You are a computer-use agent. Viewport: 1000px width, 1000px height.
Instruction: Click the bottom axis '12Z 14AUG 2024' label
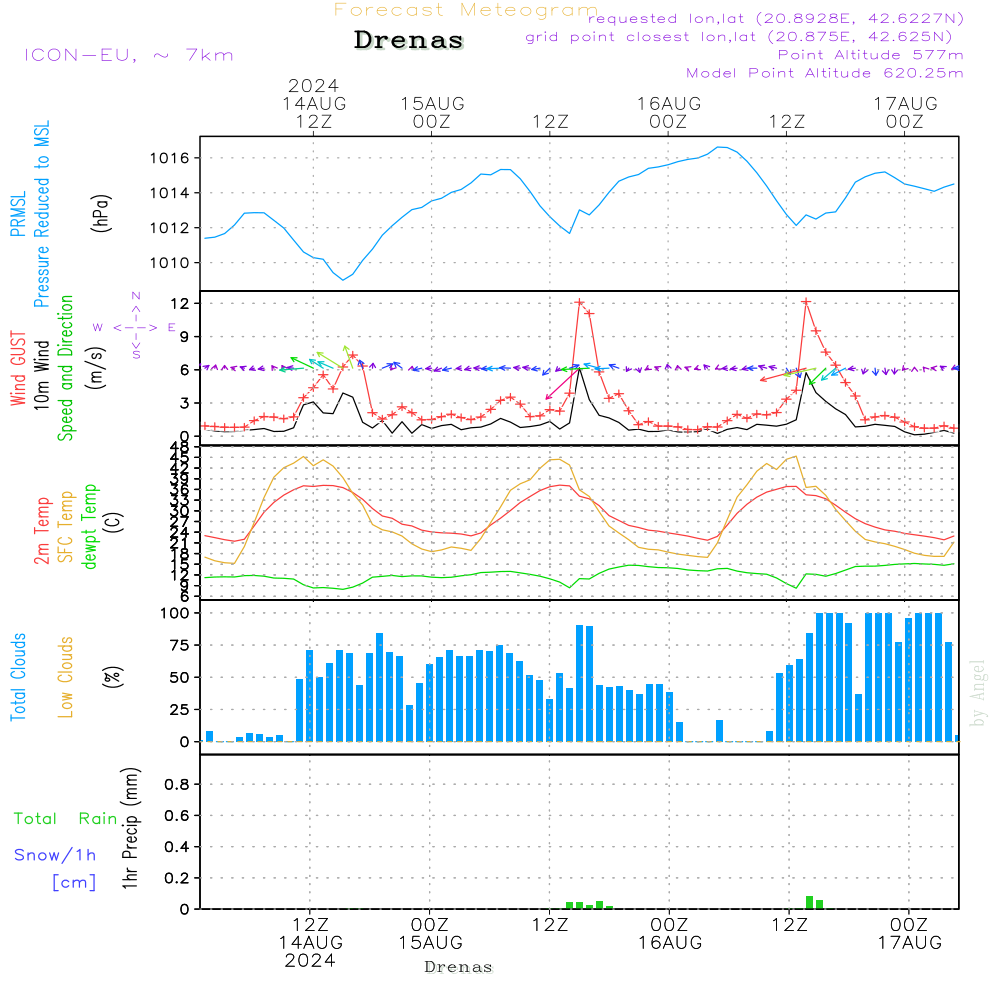coord(311,943)
